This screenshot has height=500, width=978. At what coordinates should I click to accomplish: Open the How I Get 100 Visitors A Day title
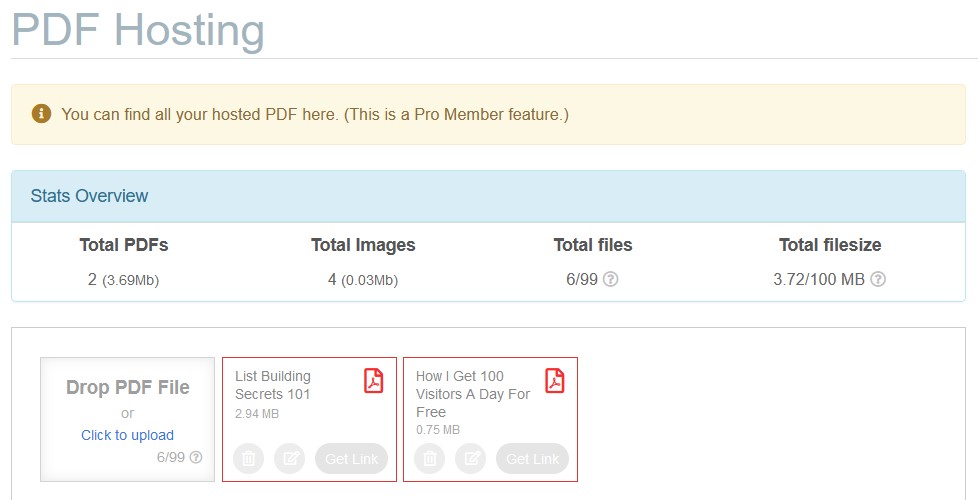pos(473,394)
